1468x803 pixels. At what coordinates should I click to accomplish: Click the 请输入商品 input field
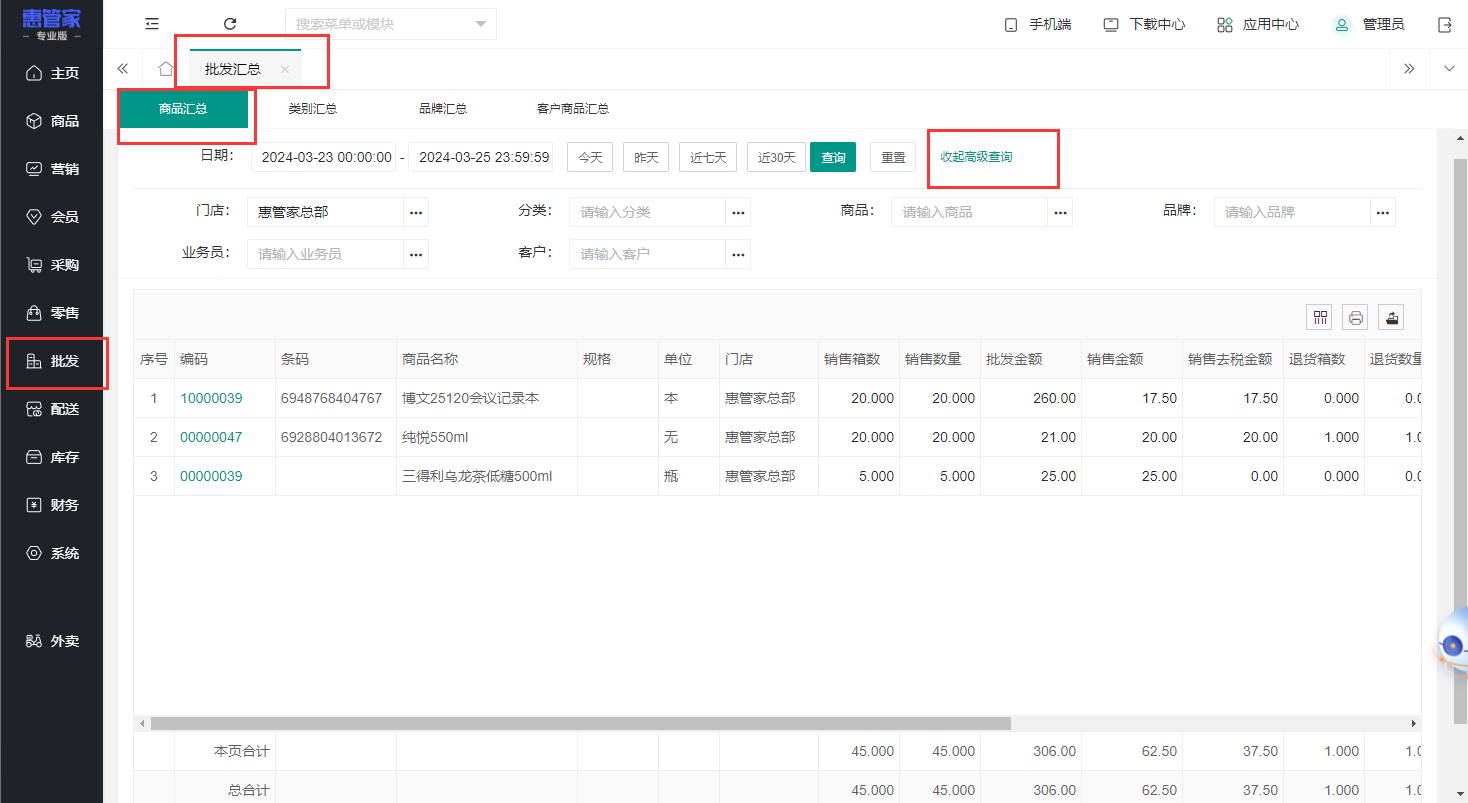click(x=969, y=212)
